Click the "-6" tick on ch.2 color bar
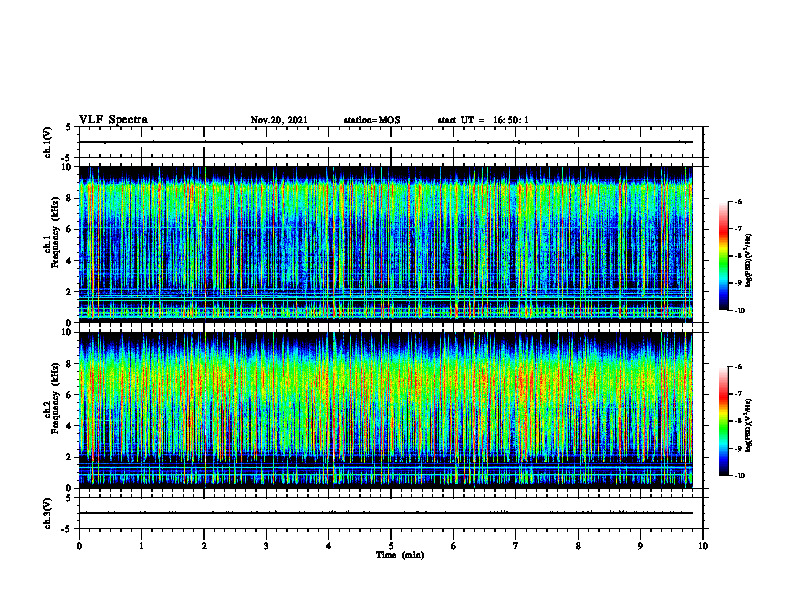Viewport: 792px width, 612px height. 738,367
